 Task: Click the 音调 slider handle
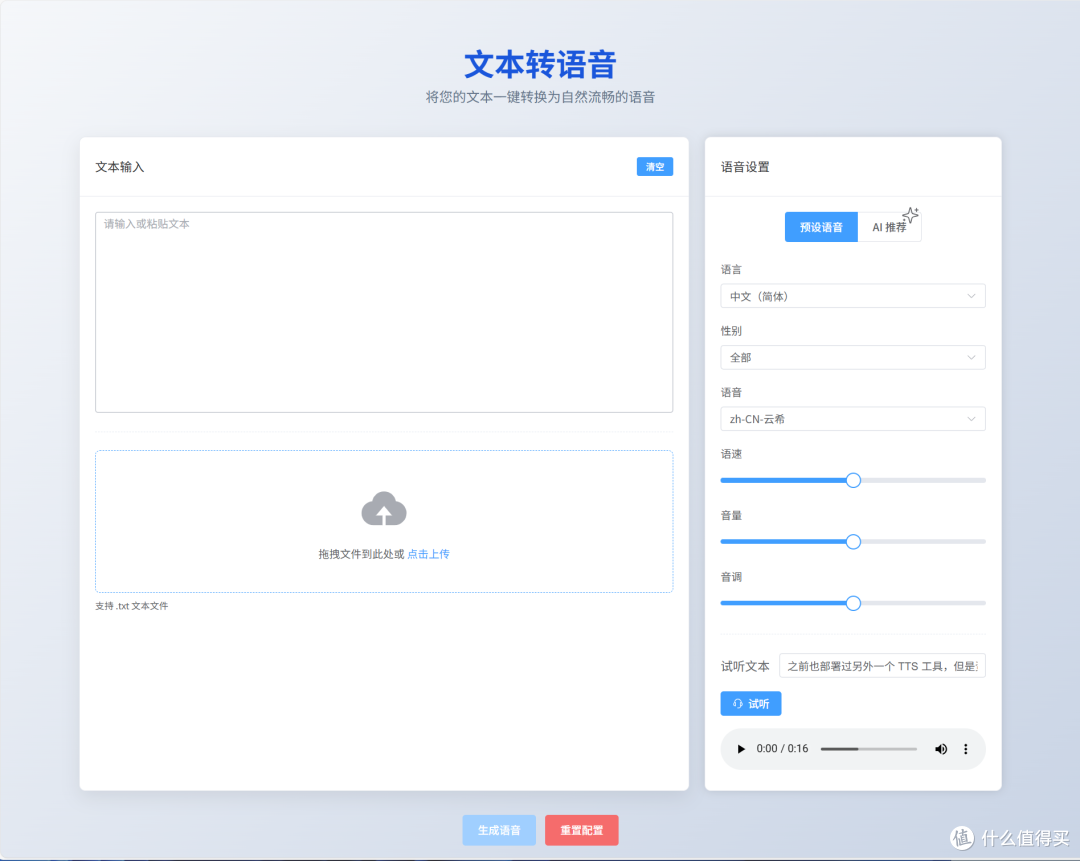853,603
